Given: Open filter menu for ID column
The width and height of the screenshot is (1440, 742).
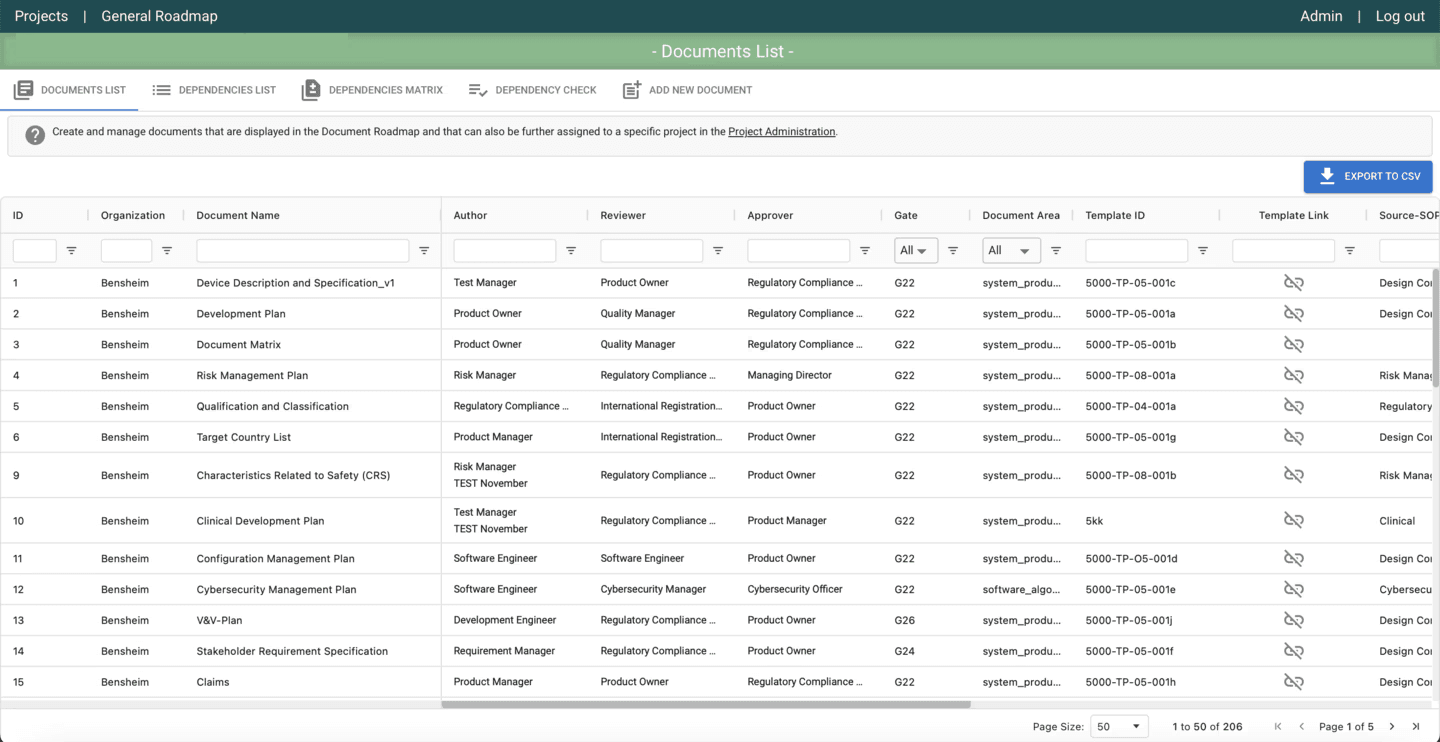Looking at the screenshot, I should (71, 250).
